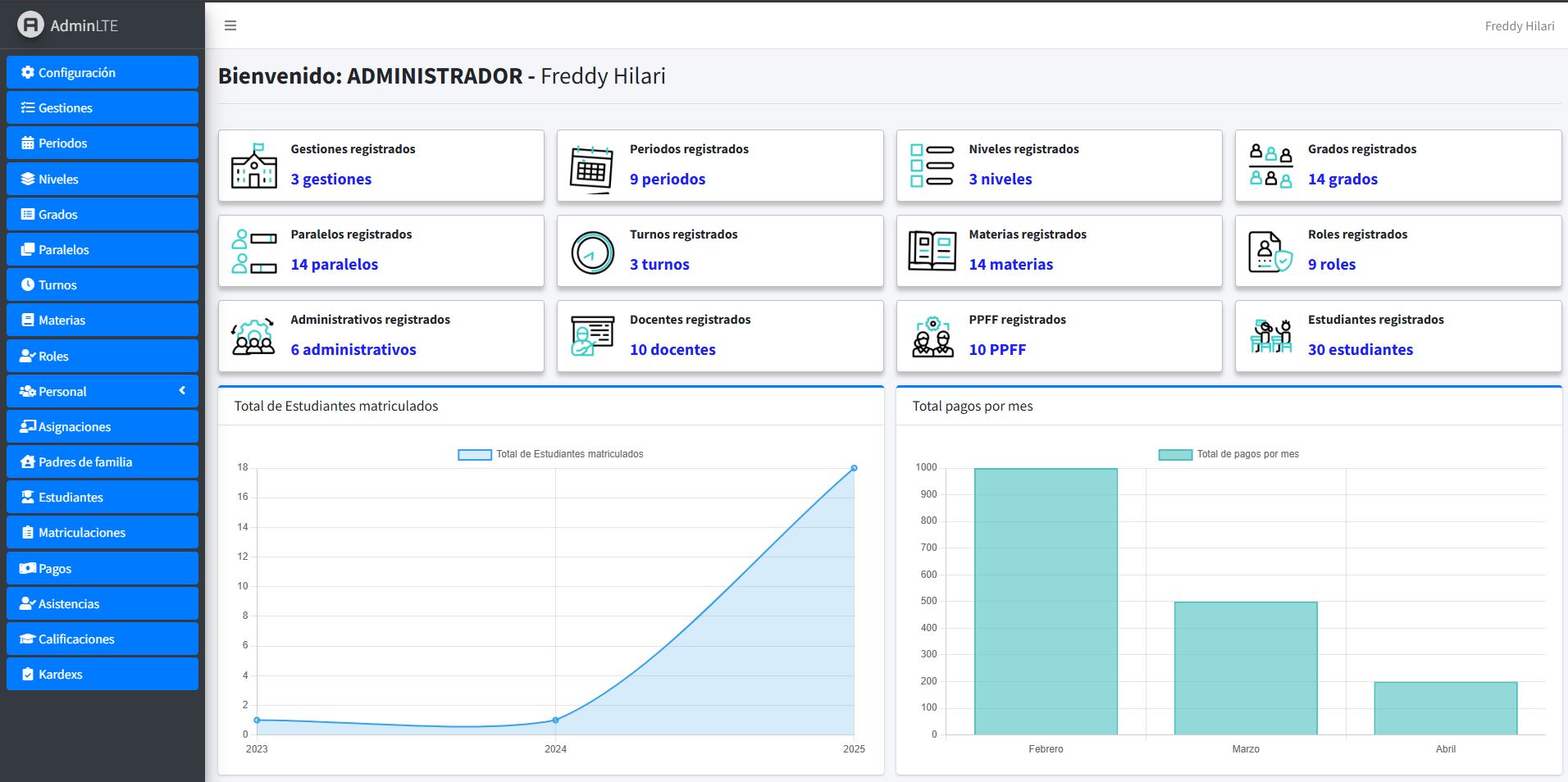Toggle the 'Total de pagos por mes' legend swatch

coord(1174,454)
